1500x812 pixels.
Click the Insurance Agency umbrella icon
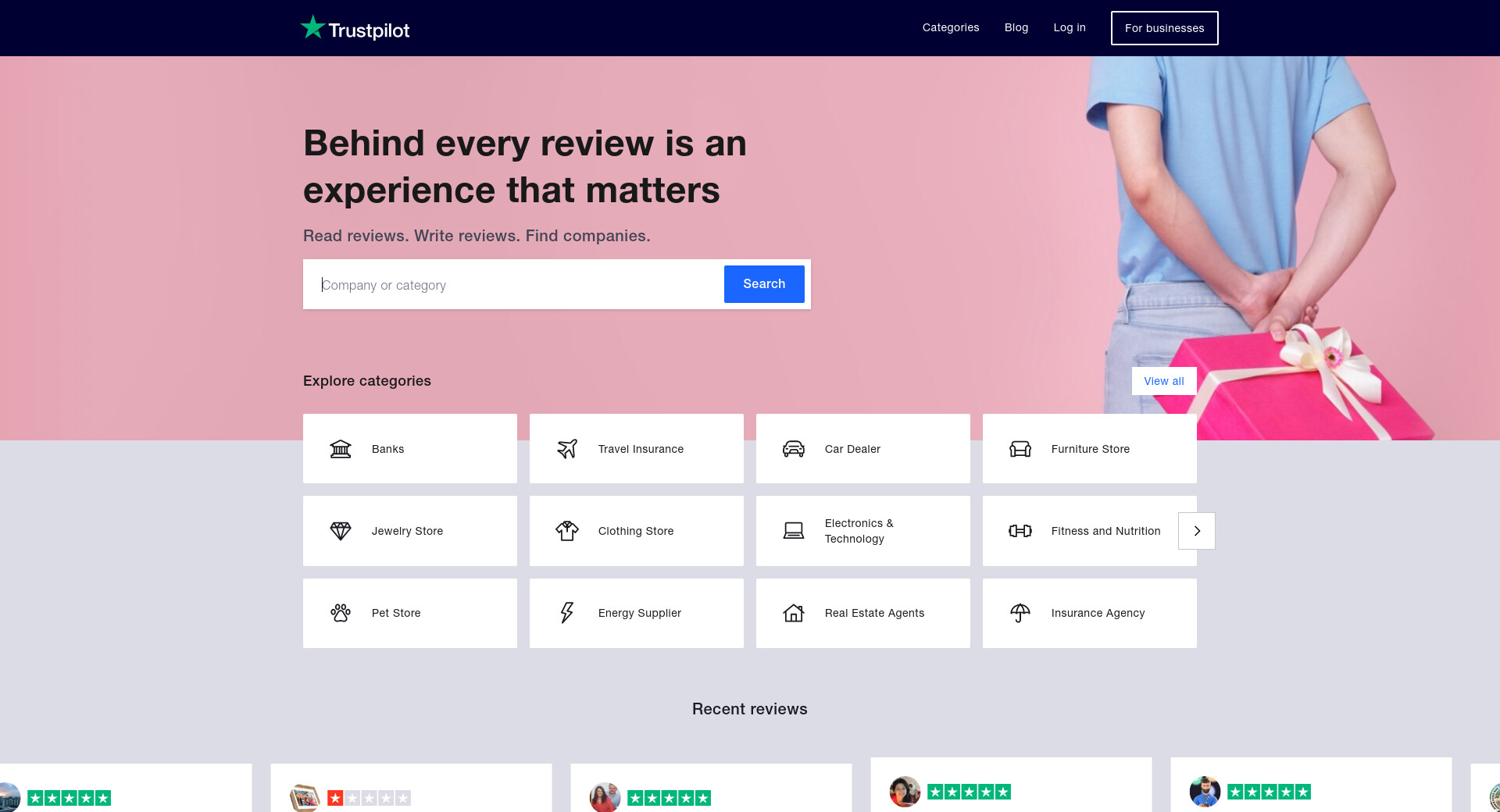click(1020, 613)
